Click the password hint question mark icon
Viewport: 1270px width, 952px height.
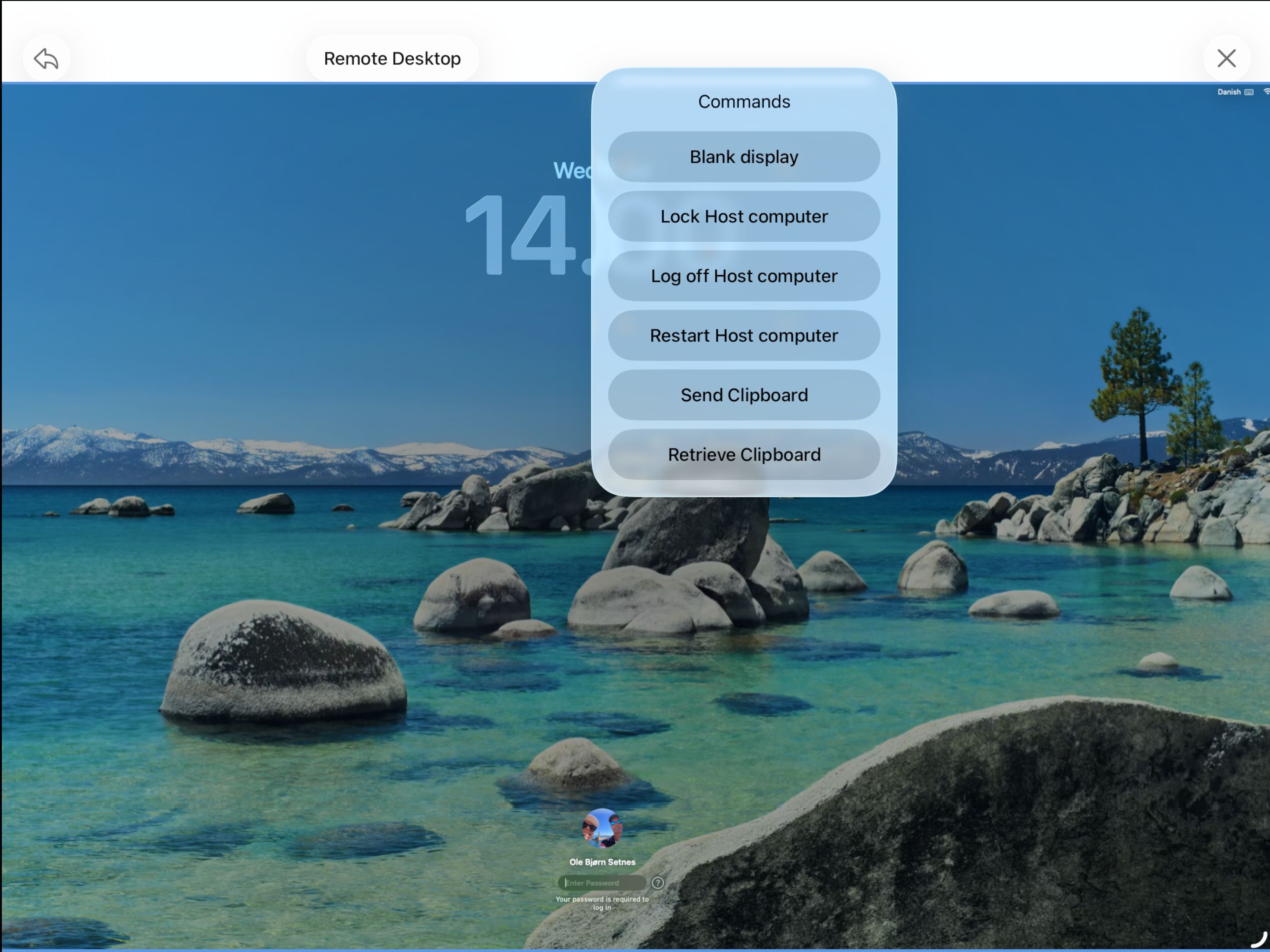658,883
